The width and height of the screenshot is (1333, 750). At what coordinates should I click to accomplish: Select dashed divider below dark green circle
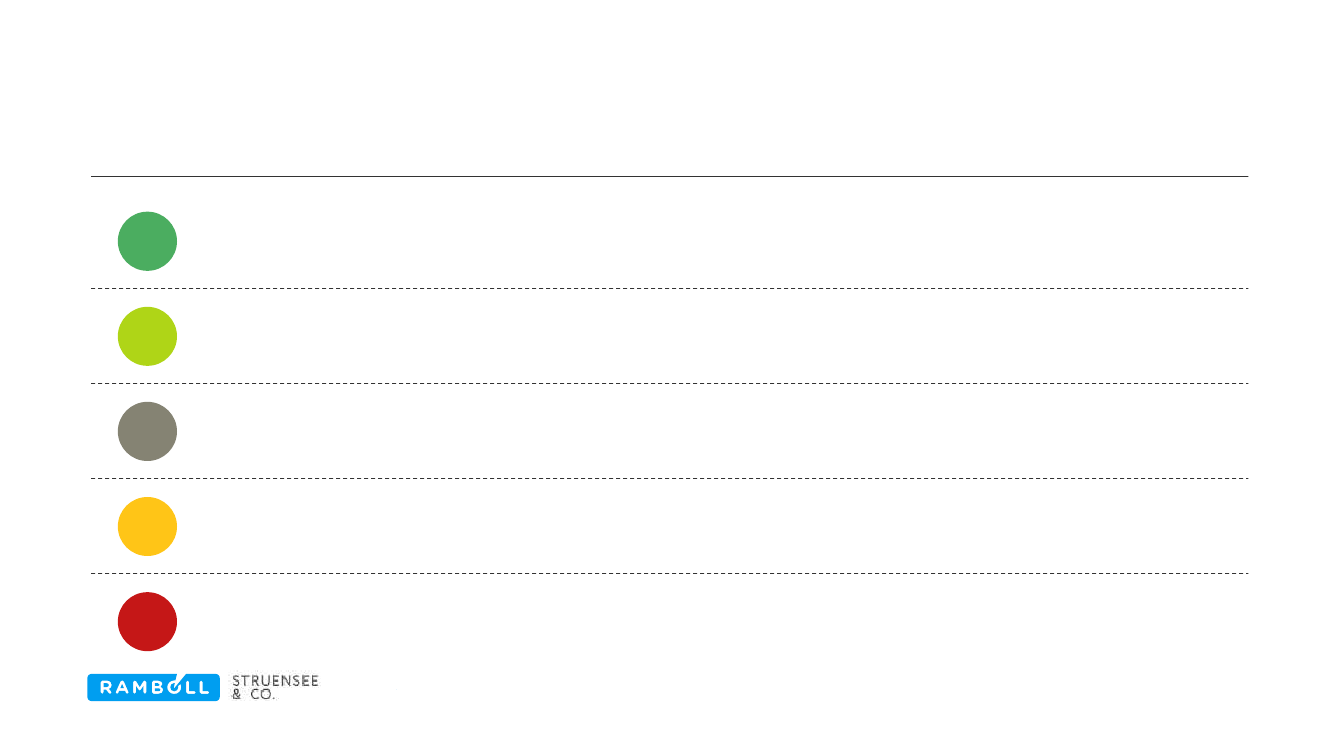point(669,288)
